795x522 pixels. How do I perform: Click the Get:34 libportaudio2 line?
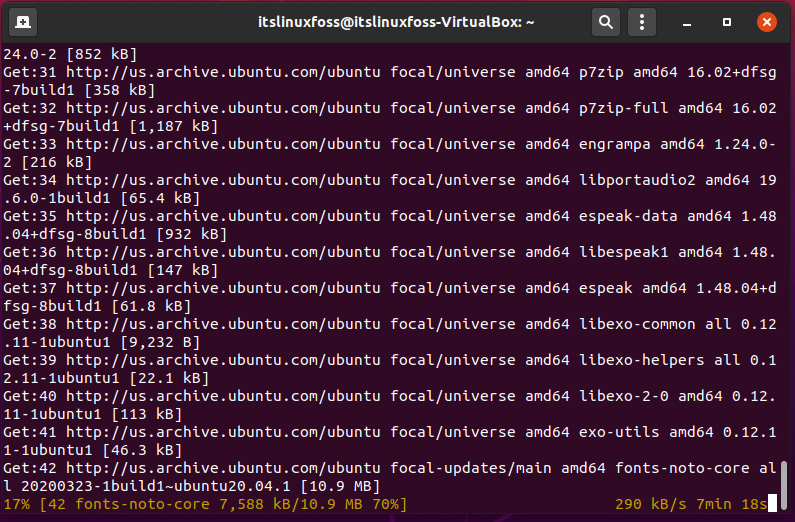(389, 189)
